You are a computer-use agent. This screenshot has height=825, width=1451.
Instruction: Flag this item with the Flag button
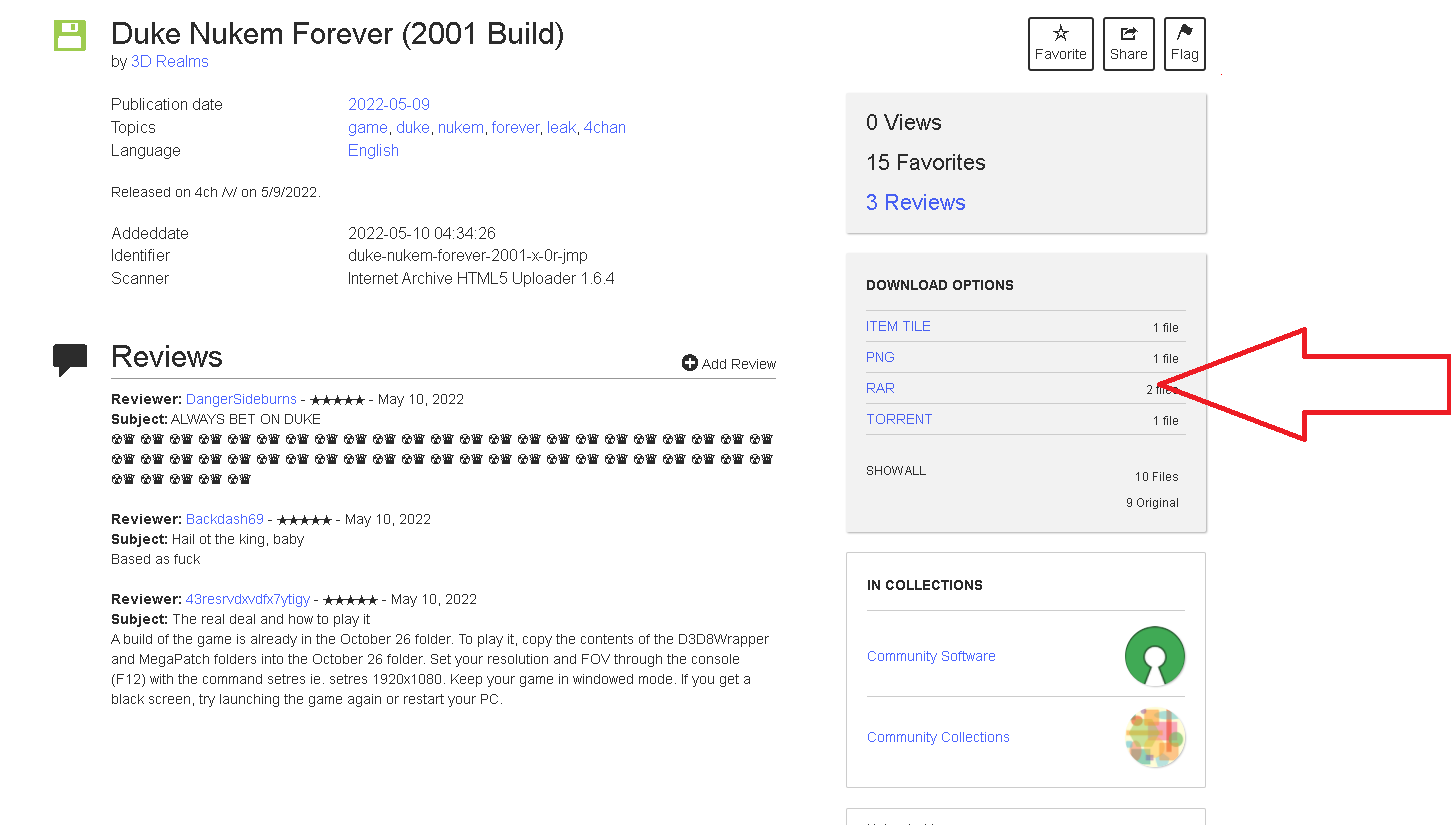pos(1185,44)
